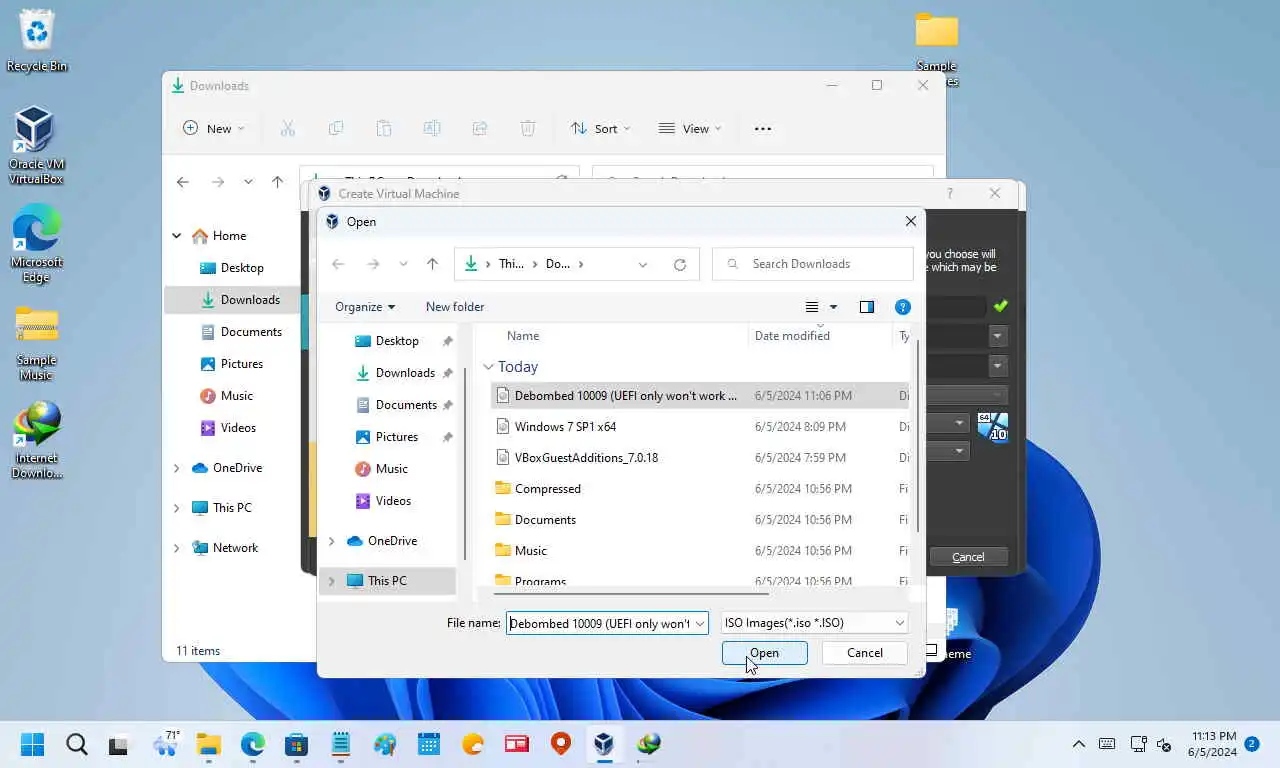Click the Delete trash icon in Downloads window
Screen dimensions: 1280x768
tap(528, 128)
